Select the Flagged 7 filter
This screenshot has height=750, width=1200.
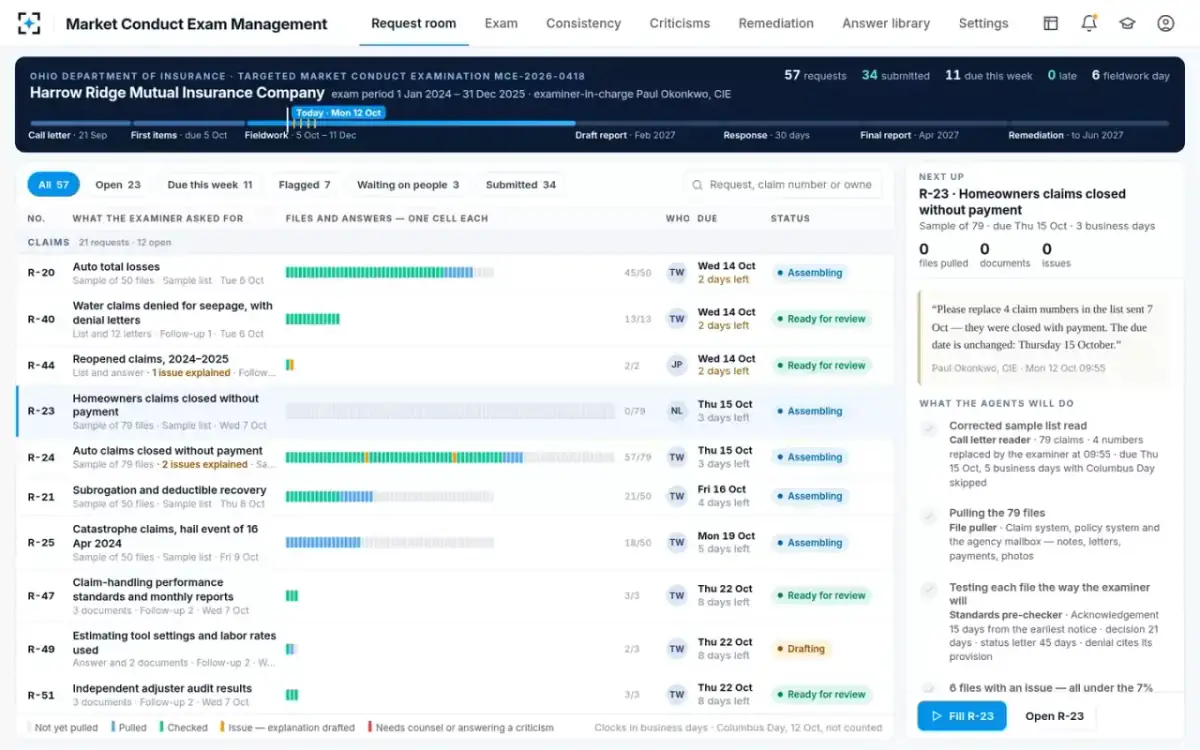tap(305, 185)
